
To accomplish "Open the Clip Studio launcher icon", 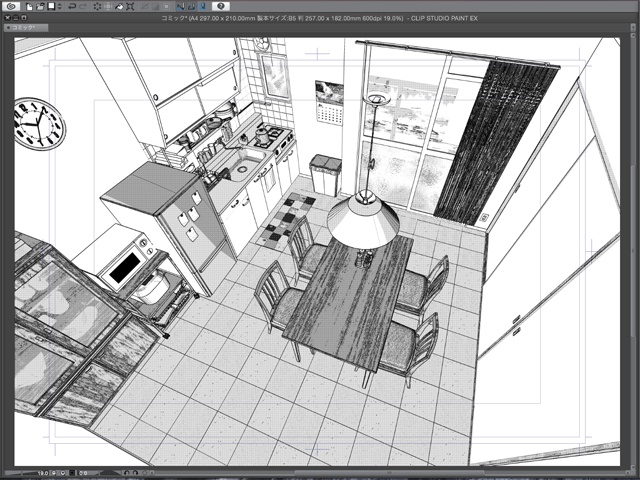I will click(x=11, y=6).
